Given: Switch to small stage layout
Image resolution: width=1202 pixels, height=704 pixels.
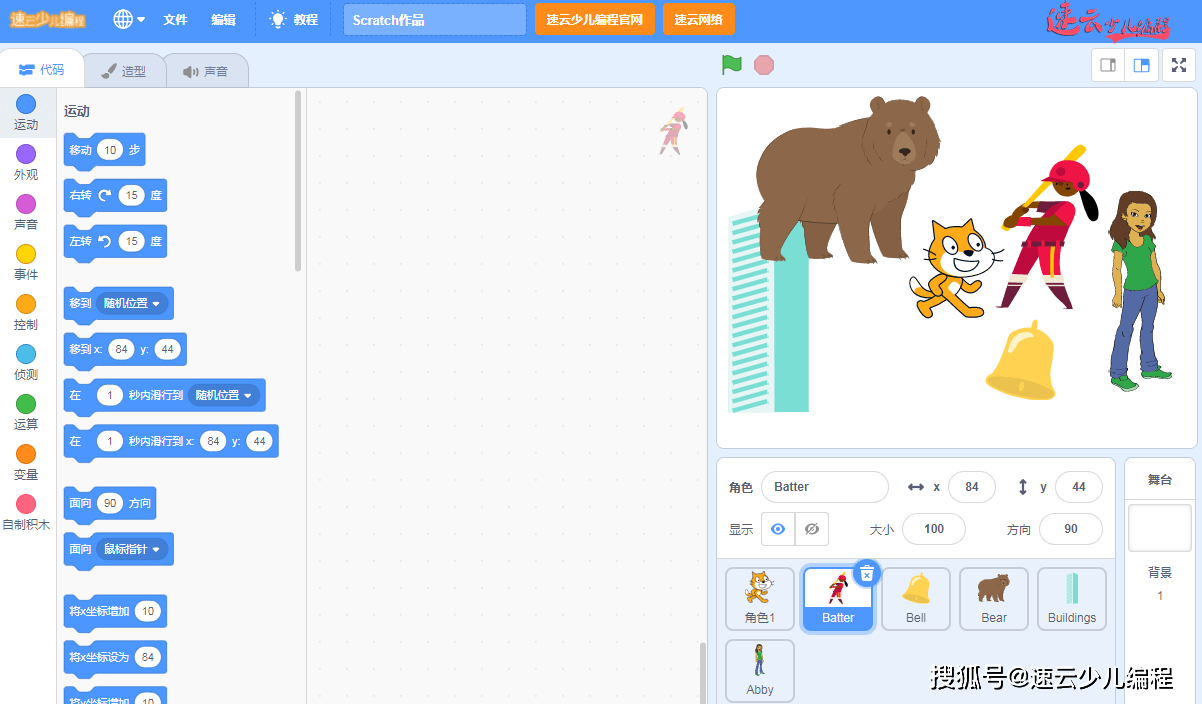Looking at the screenshot, I should 1108,65.
